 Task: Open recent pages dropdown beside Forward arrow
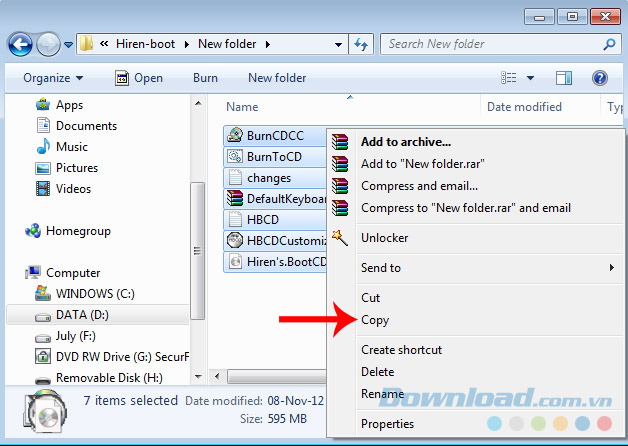(x=68, y=44)
